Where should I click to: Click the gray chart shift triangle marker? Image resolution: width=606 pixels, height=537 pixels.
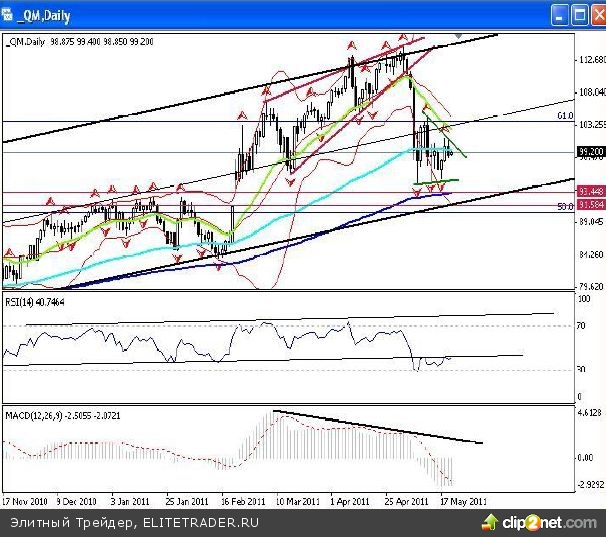coord(458,37)
